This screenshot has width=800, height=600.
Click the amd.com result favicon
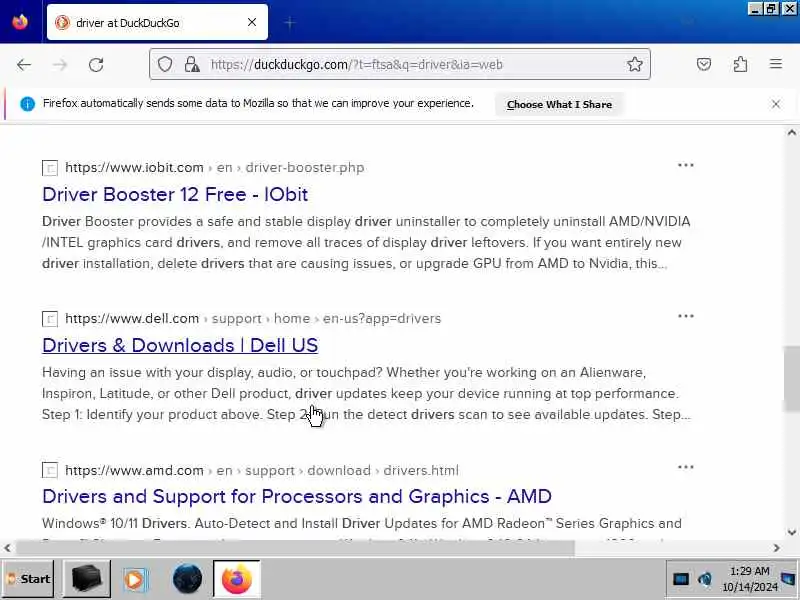coord(49,470)
